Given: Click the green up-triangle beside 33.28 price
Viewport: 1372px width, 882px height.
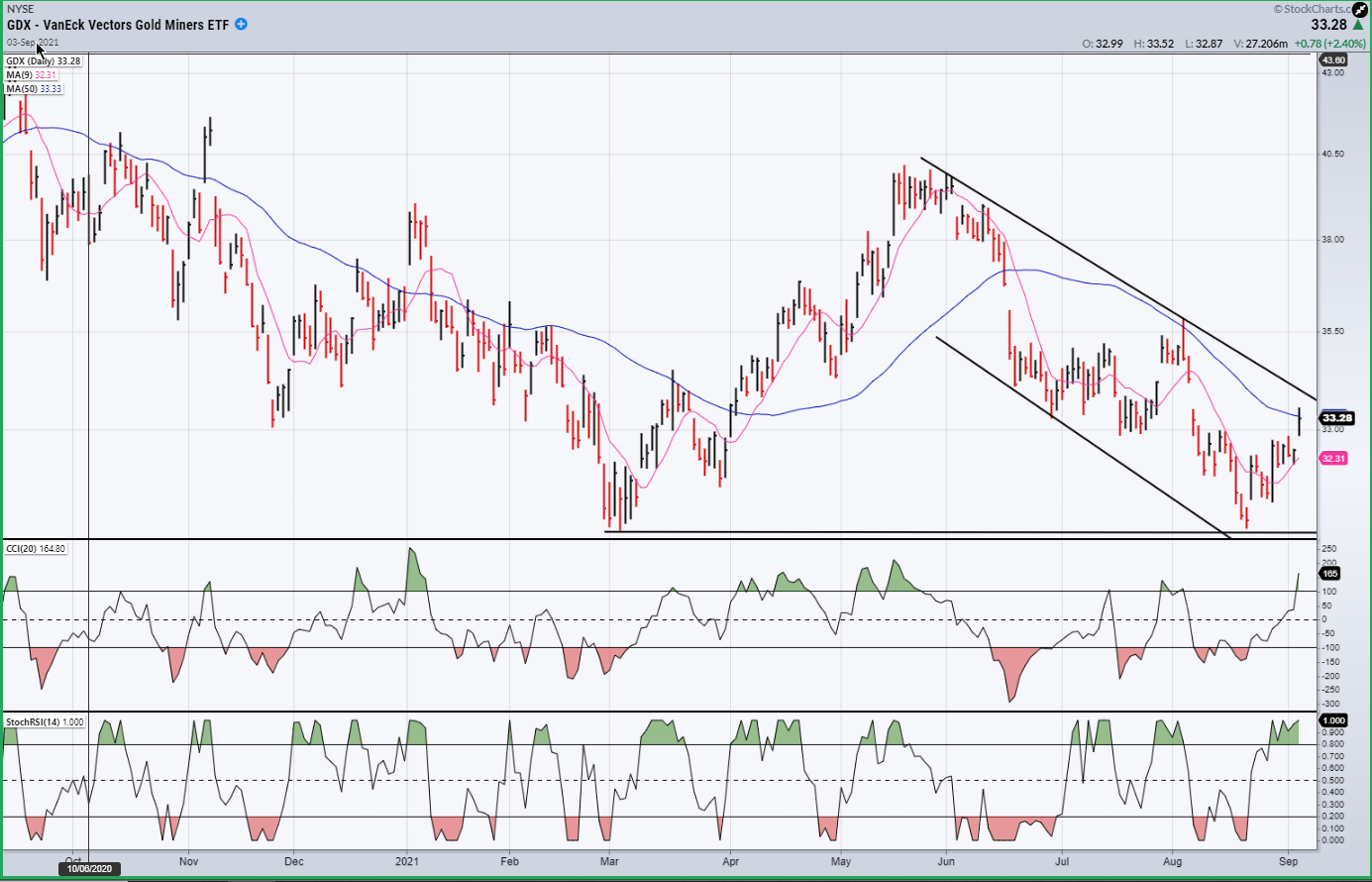Looking at the screenshot, I should (x=1357, y=26).
